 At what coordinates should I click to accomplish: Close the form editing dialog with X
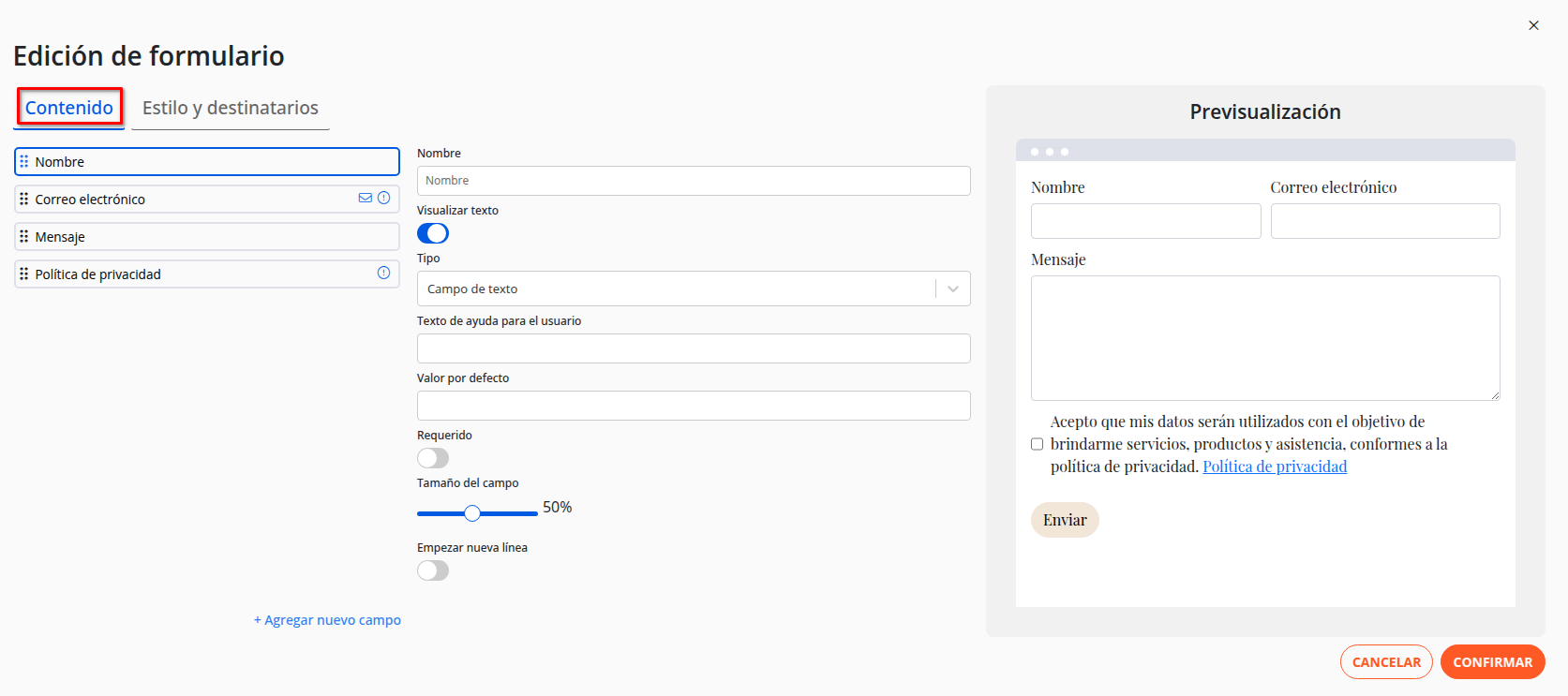pos(1533,25)
